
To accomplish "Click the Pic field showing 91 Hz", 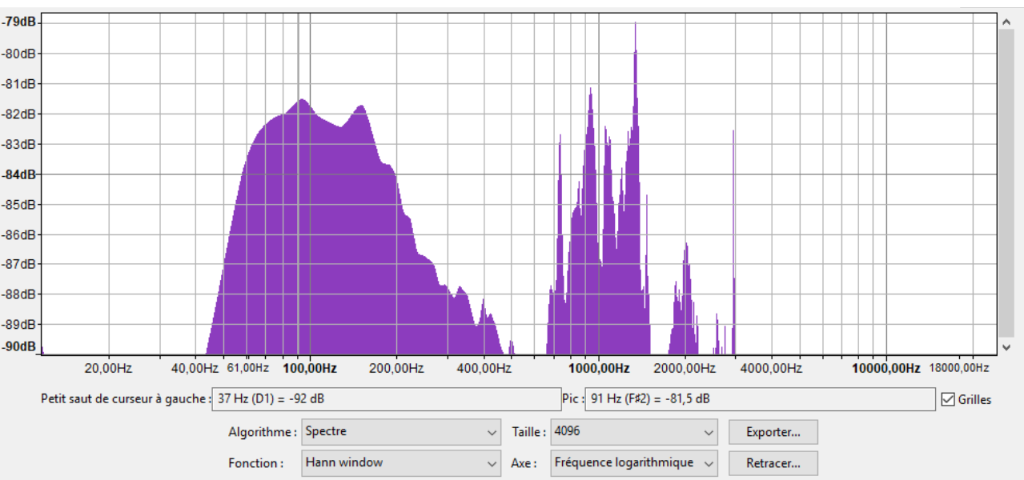I will tap(760, 400).
